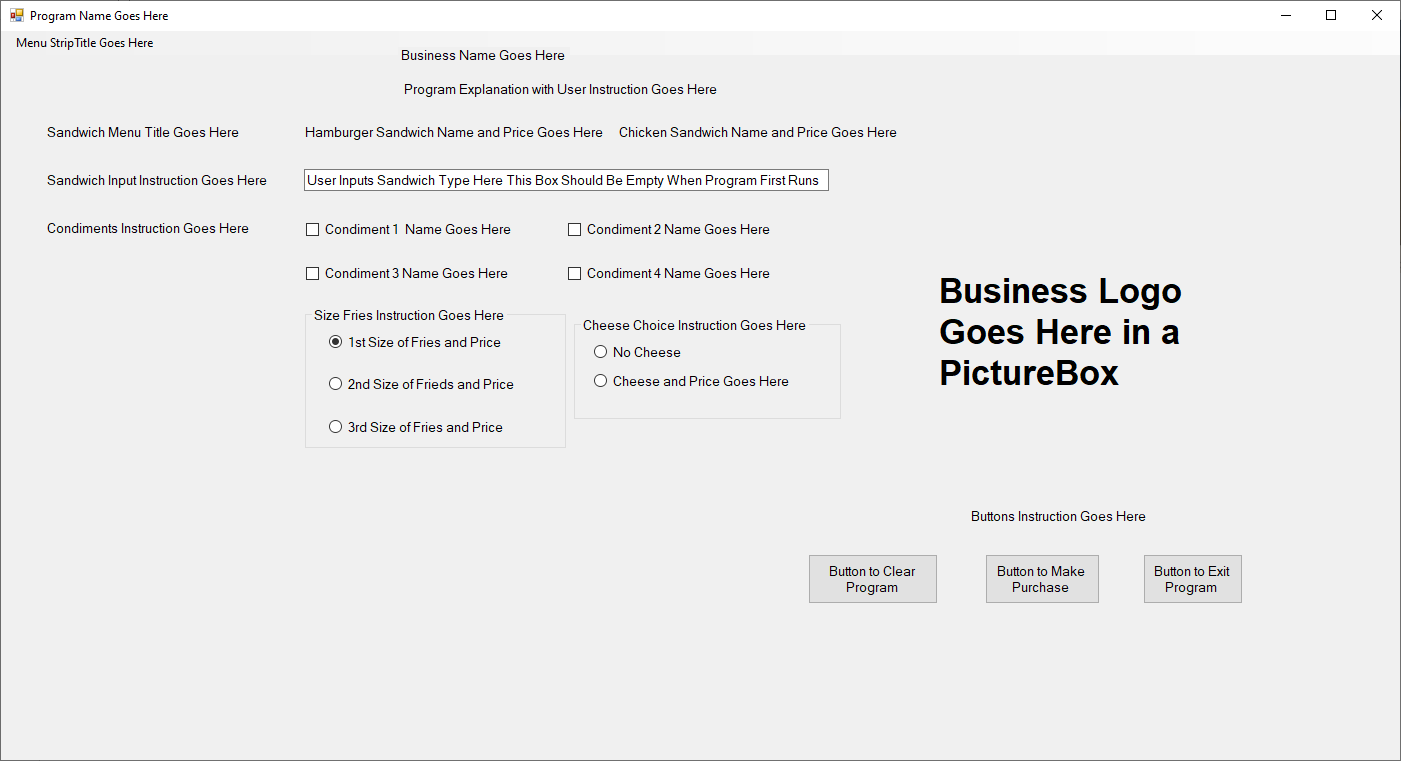Click the Button to Exit Program
Viewport: 1401px width, 761px height.
tap(1192, 578)
